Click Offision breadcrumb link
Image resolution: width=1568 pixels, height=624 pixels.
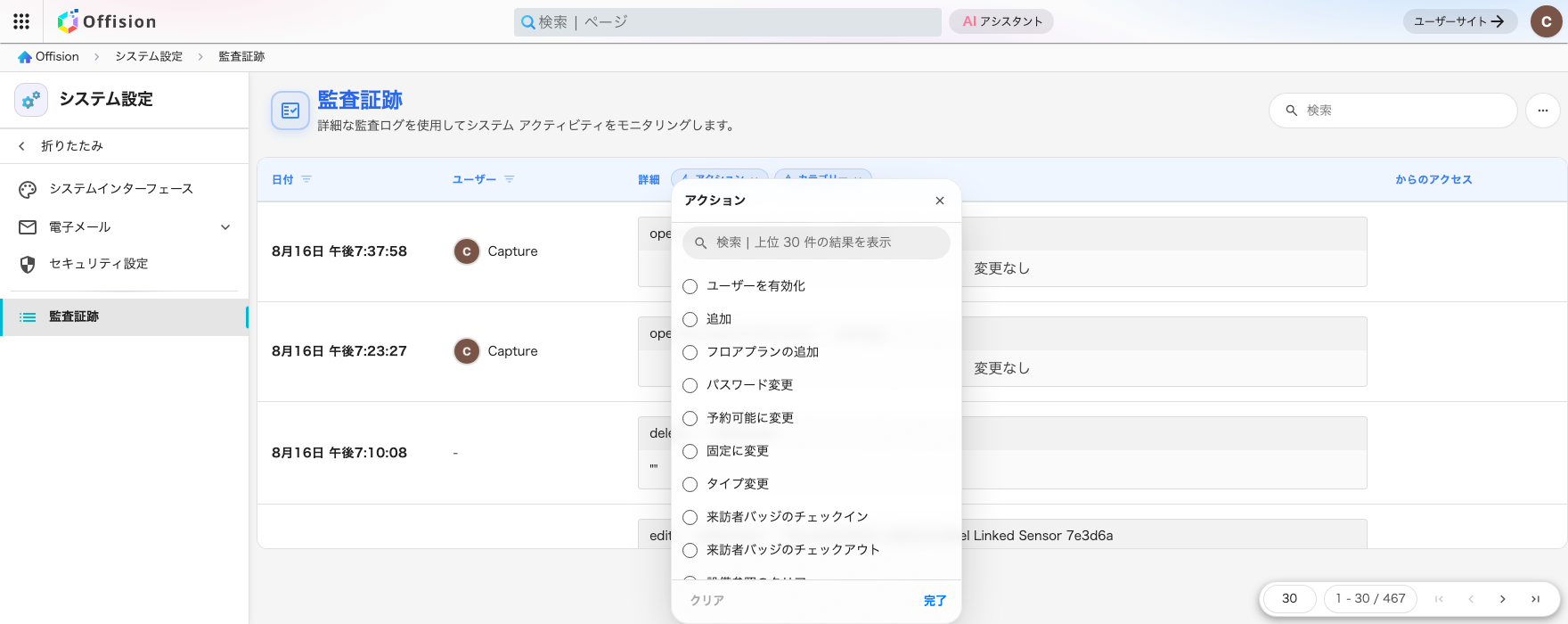(x=57, y=57)
